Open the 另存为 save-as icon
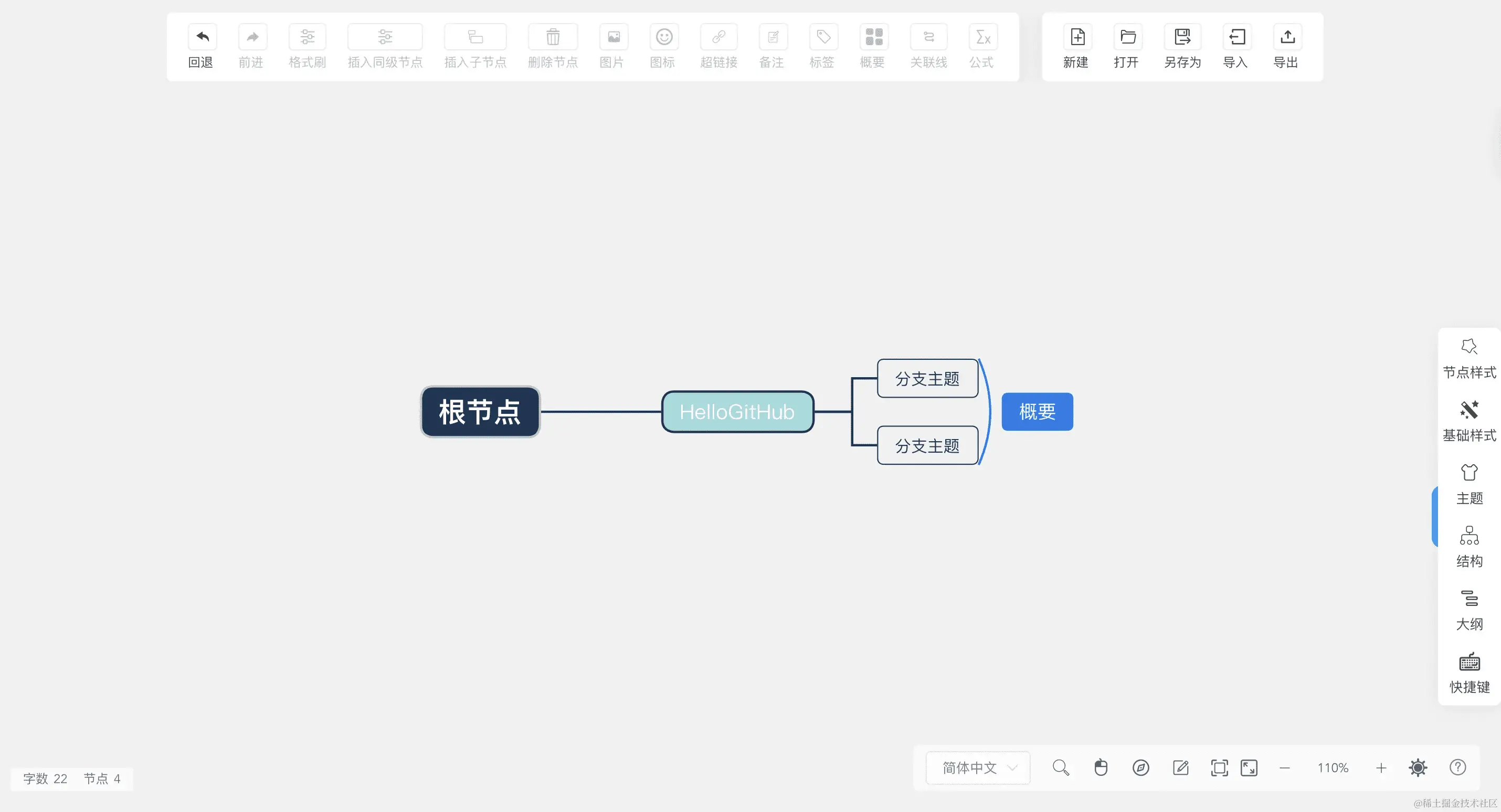 [1182, 37]
